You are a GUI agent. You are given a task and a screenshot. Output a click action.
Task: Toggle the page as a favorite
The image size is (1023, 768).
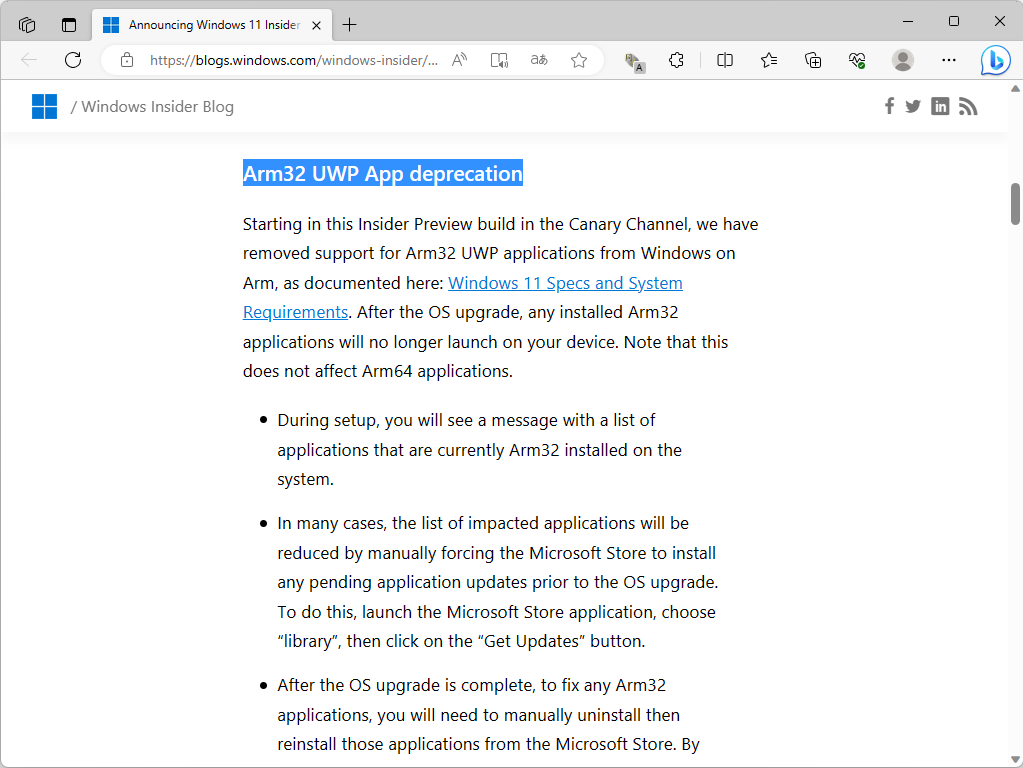pos(579,60)
